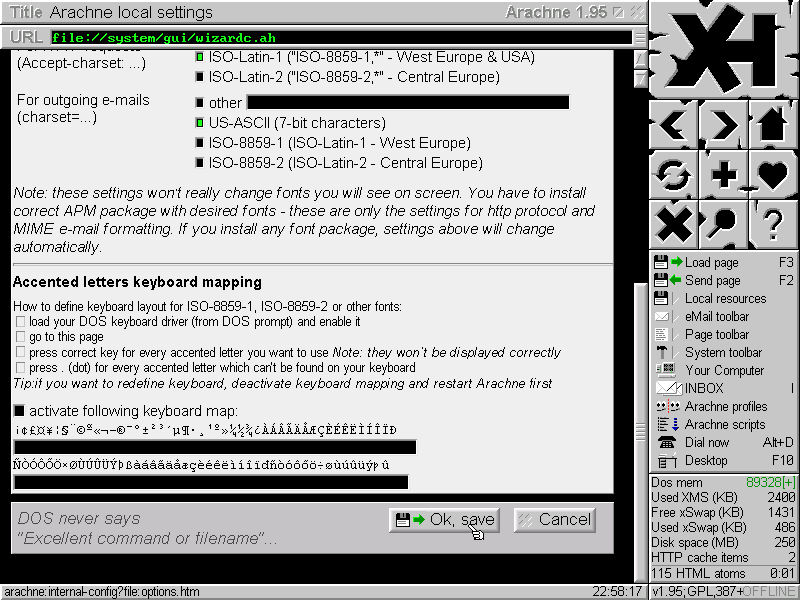800x600 pixels.
Task: Click the first keyboard map input field
Action: pyautogui.click(x=215, y=447)
